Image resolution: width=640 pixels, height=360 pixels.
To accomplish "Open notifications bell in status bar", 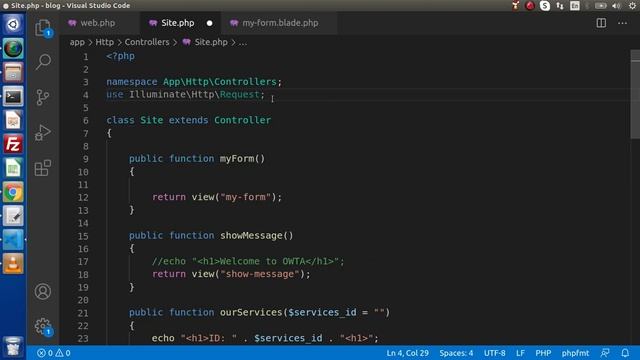I will tap(625, 353).
